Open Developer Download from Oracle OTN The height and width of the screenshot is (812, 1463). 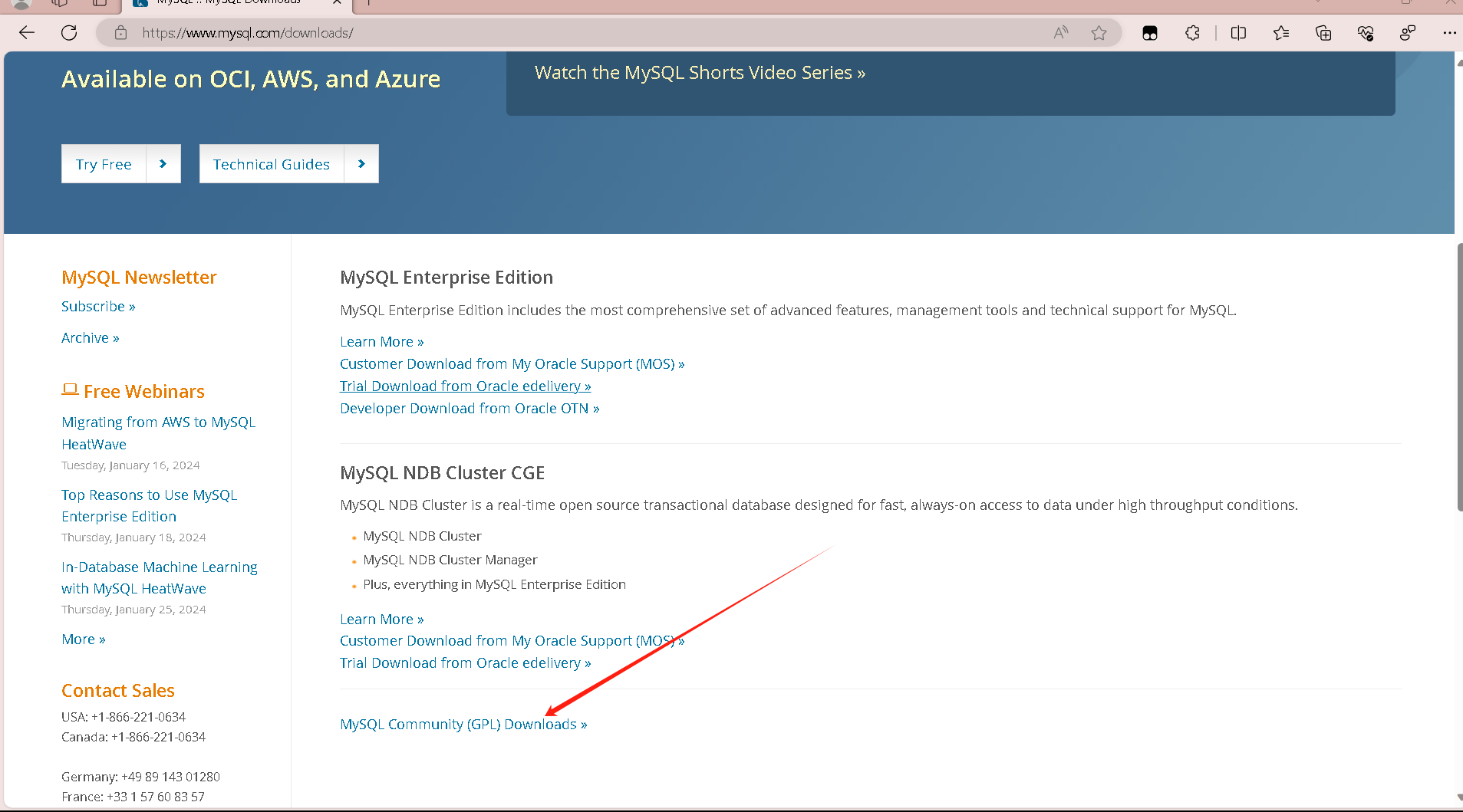[x=470, y=408]
